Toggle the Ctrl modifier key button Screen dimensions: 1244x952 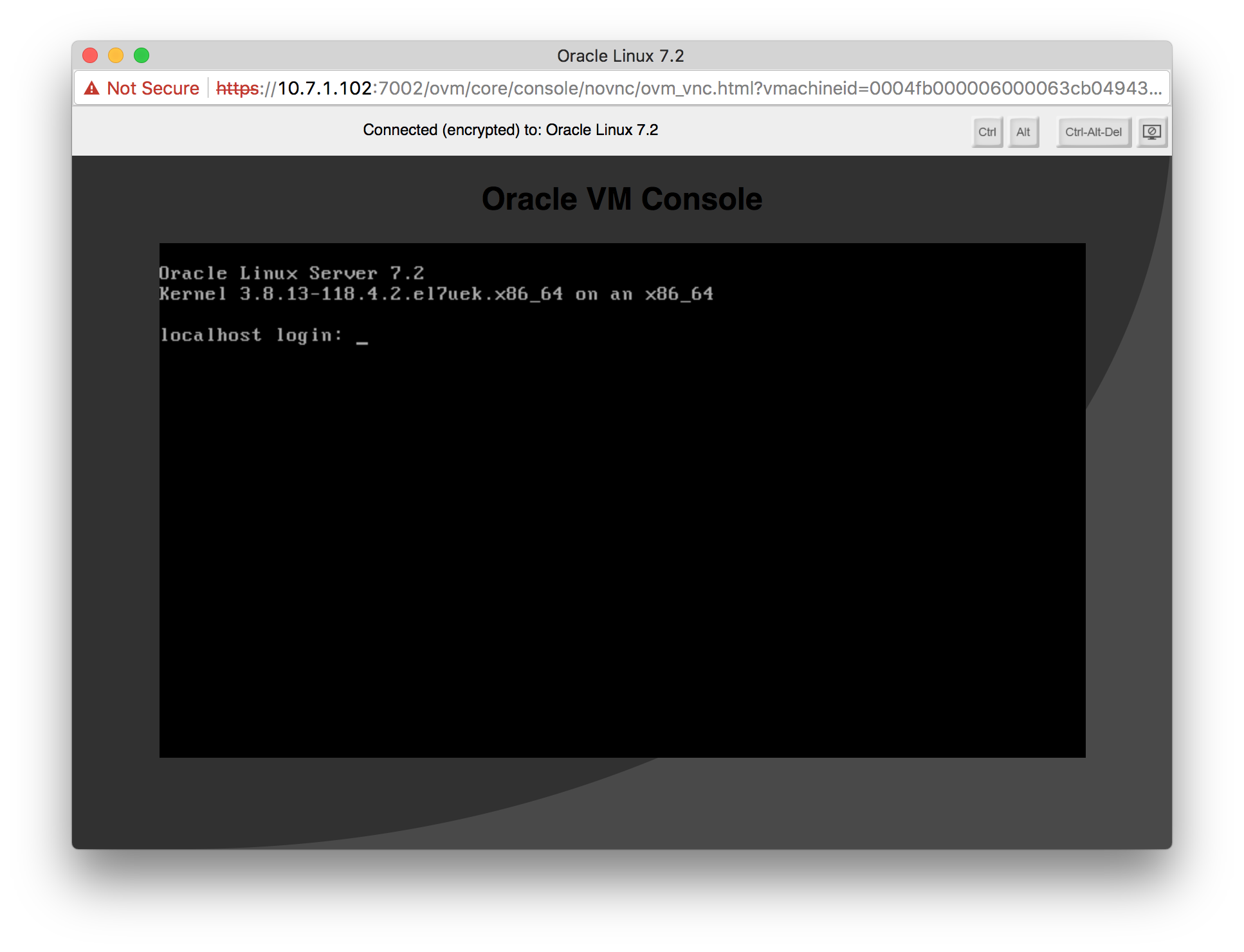point(987,132)
